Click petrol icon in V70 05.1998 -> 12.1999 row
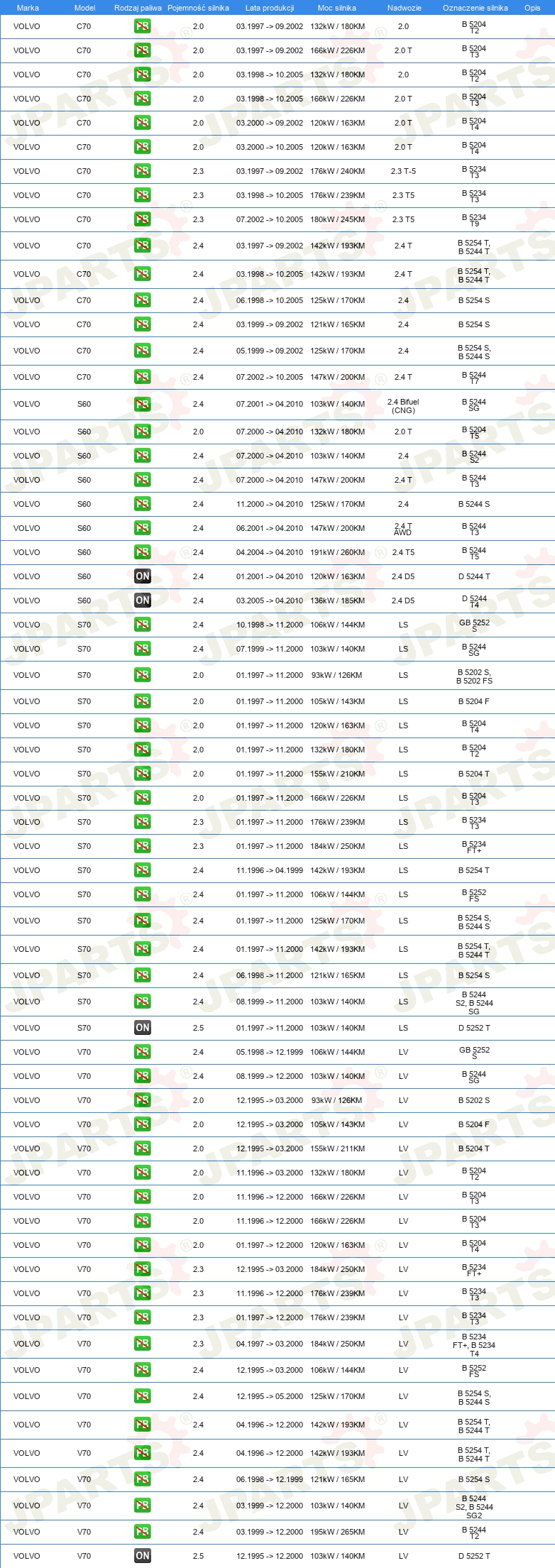This screenshot has width=555, height=1568. 142,1052
